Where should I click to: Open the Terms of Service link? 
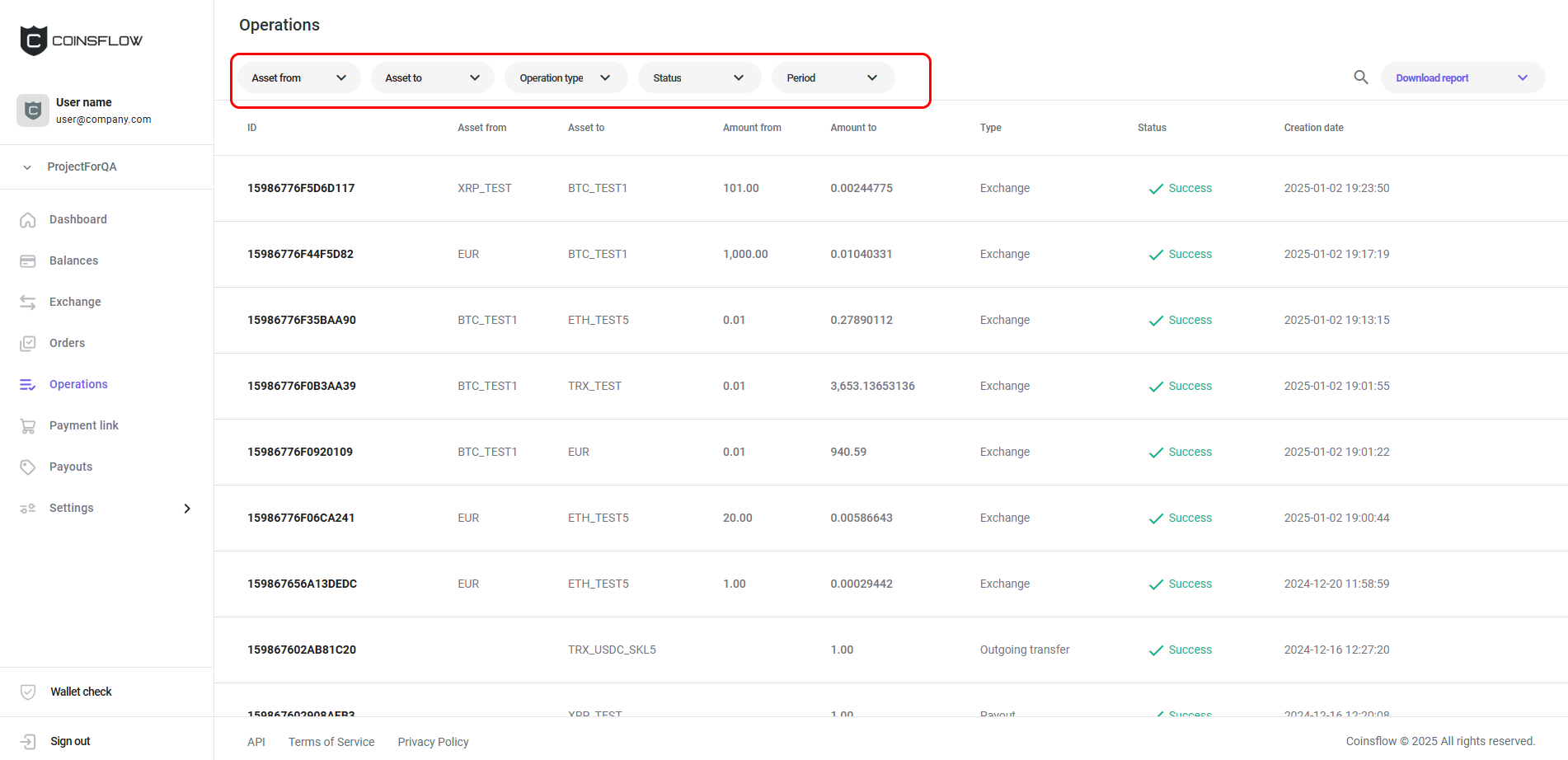(x=331, y=742)
